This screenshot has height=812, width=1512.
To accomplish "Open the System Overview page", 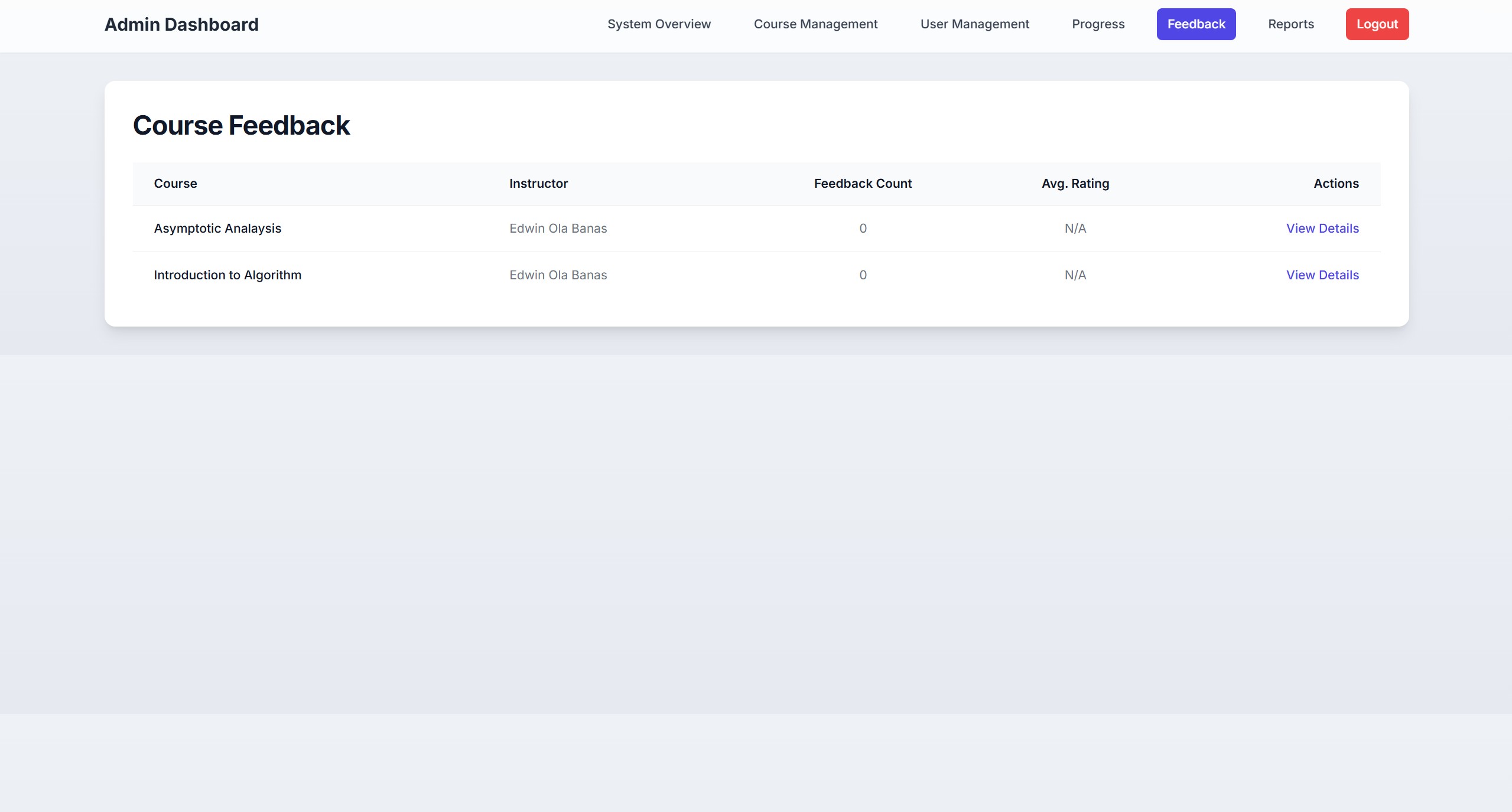I will pyautogui.click(x=659, y=24).
